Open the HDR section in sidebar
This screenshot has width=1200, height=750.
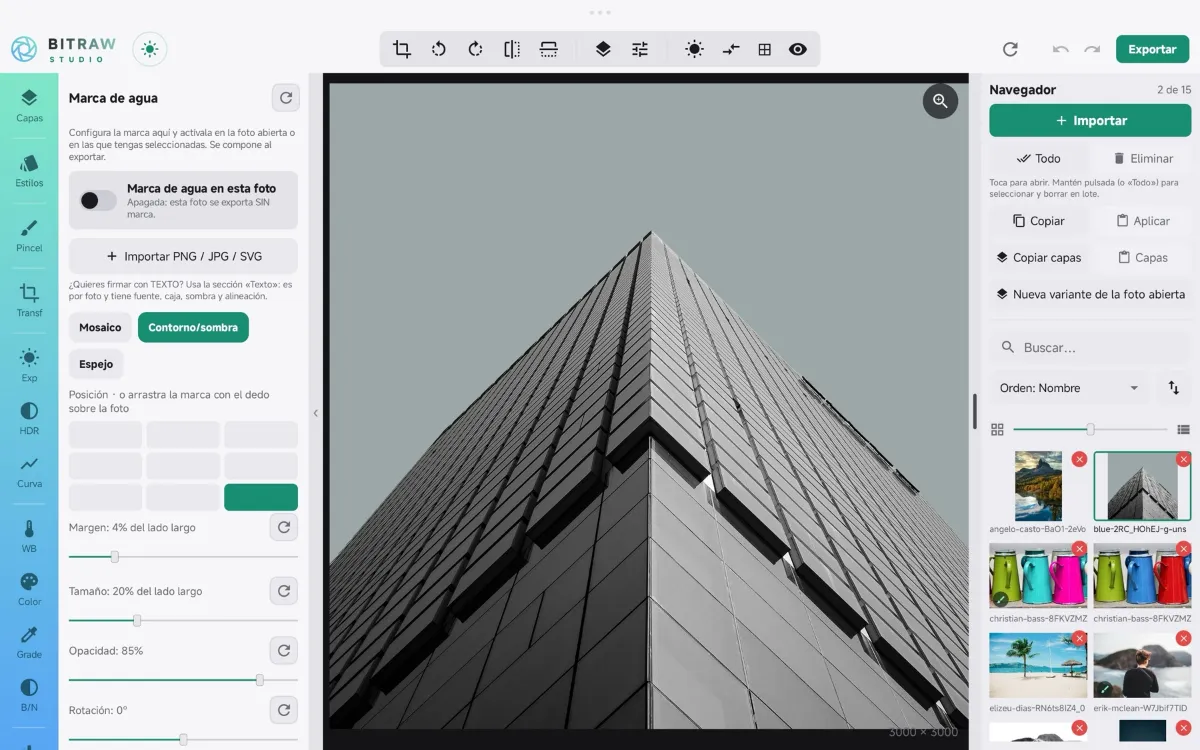click(x=29, y=418)
